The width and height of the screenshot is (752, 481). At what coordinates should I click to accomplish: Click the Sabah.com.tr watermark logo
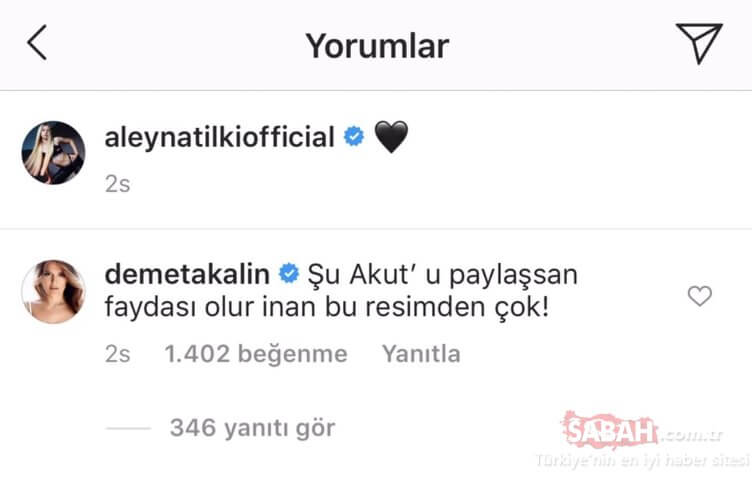(x=643, y=430)
